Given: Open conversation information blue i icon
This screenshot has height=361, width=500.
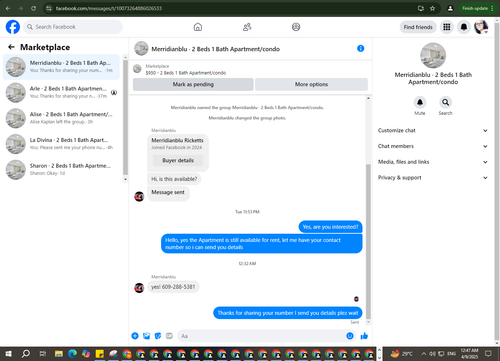Looking at the screenshot, I should click(360, 49).
